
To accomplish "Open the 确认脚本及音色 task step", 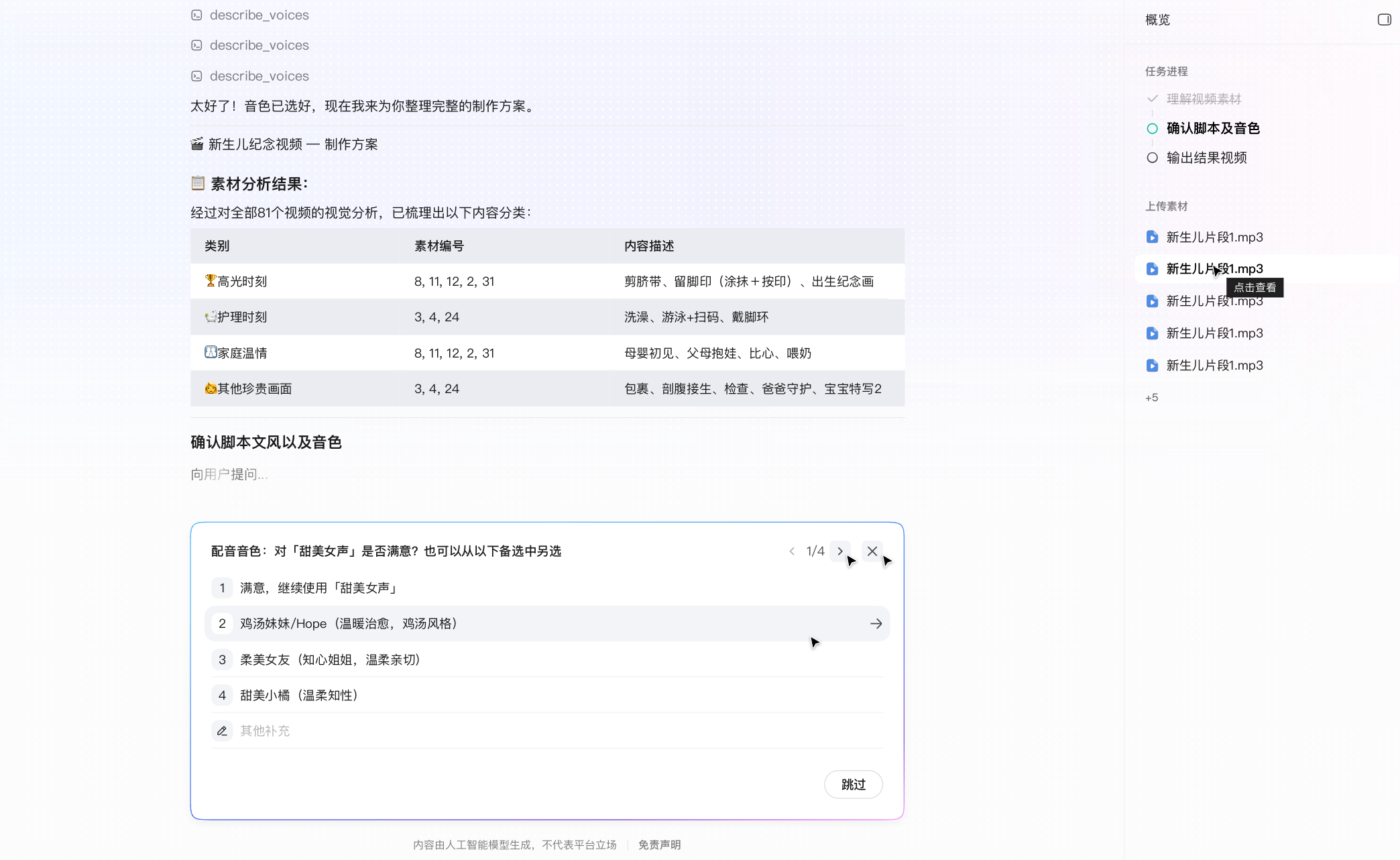I will (x=1213, y=128).
